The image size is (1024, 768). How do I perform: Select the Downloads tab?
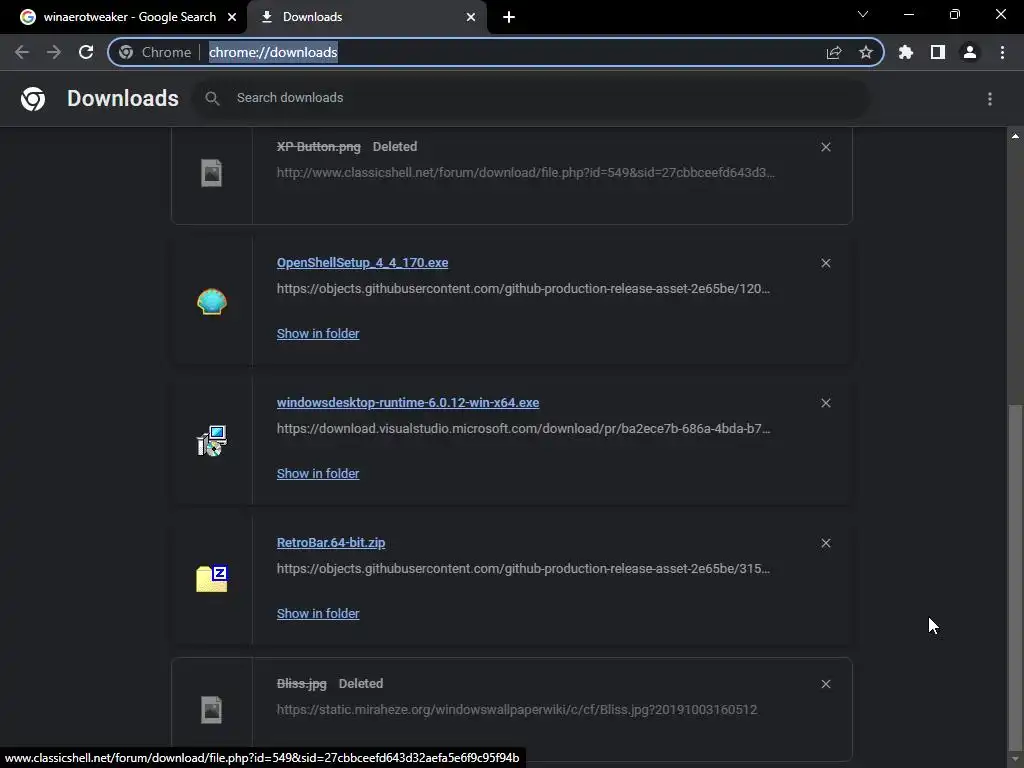pyautogui.click(x=366, y=17)
